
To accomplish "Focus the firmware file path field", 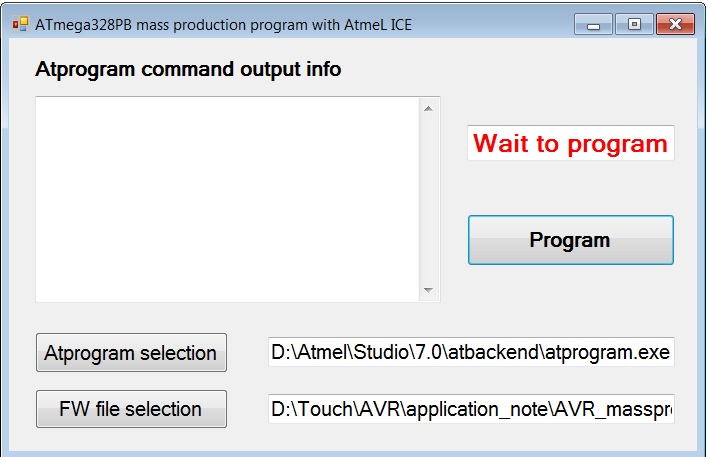I will point(471,409).
